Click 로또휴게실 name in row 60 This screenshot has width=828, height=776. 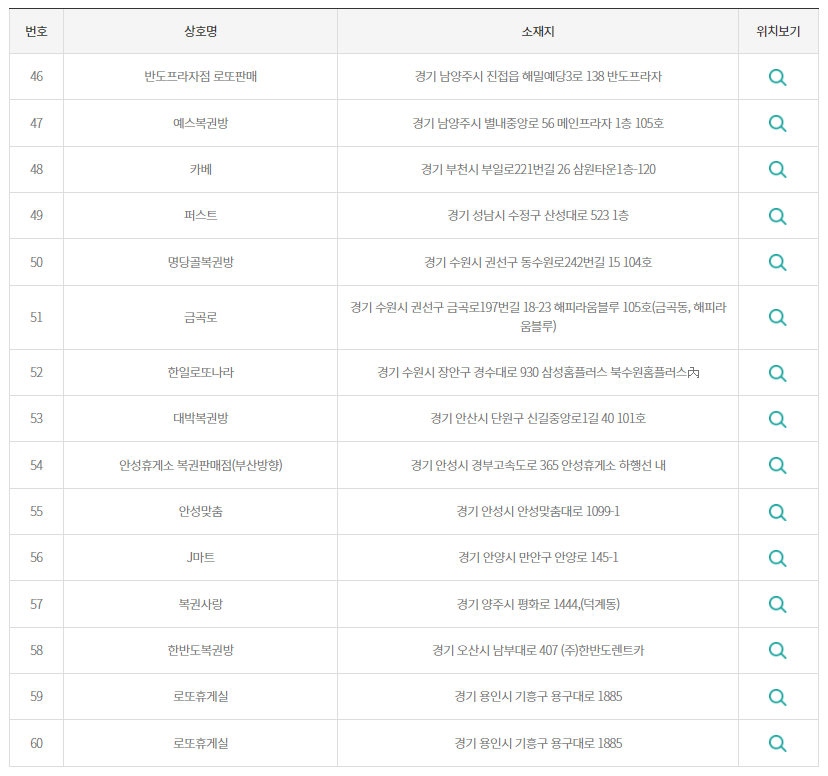(201, 743)
